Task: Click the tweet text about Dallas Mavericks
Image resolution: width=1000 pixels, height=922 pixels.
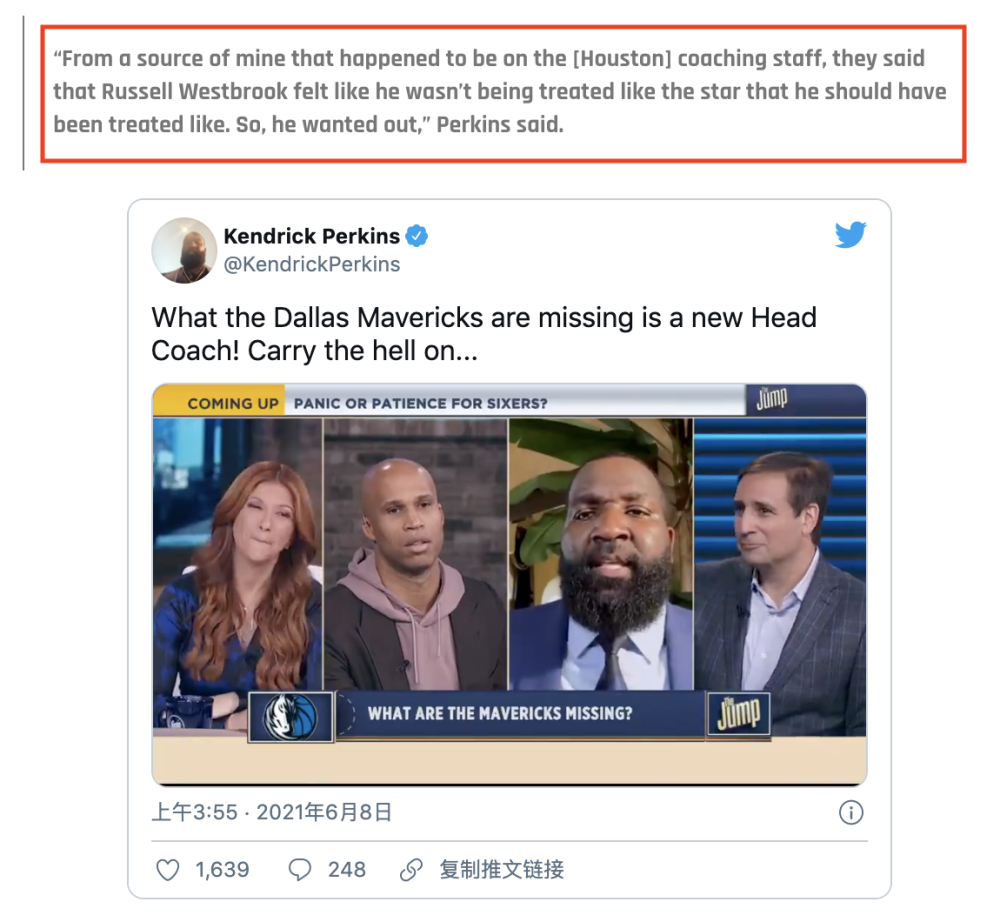Action: [484, 334]
